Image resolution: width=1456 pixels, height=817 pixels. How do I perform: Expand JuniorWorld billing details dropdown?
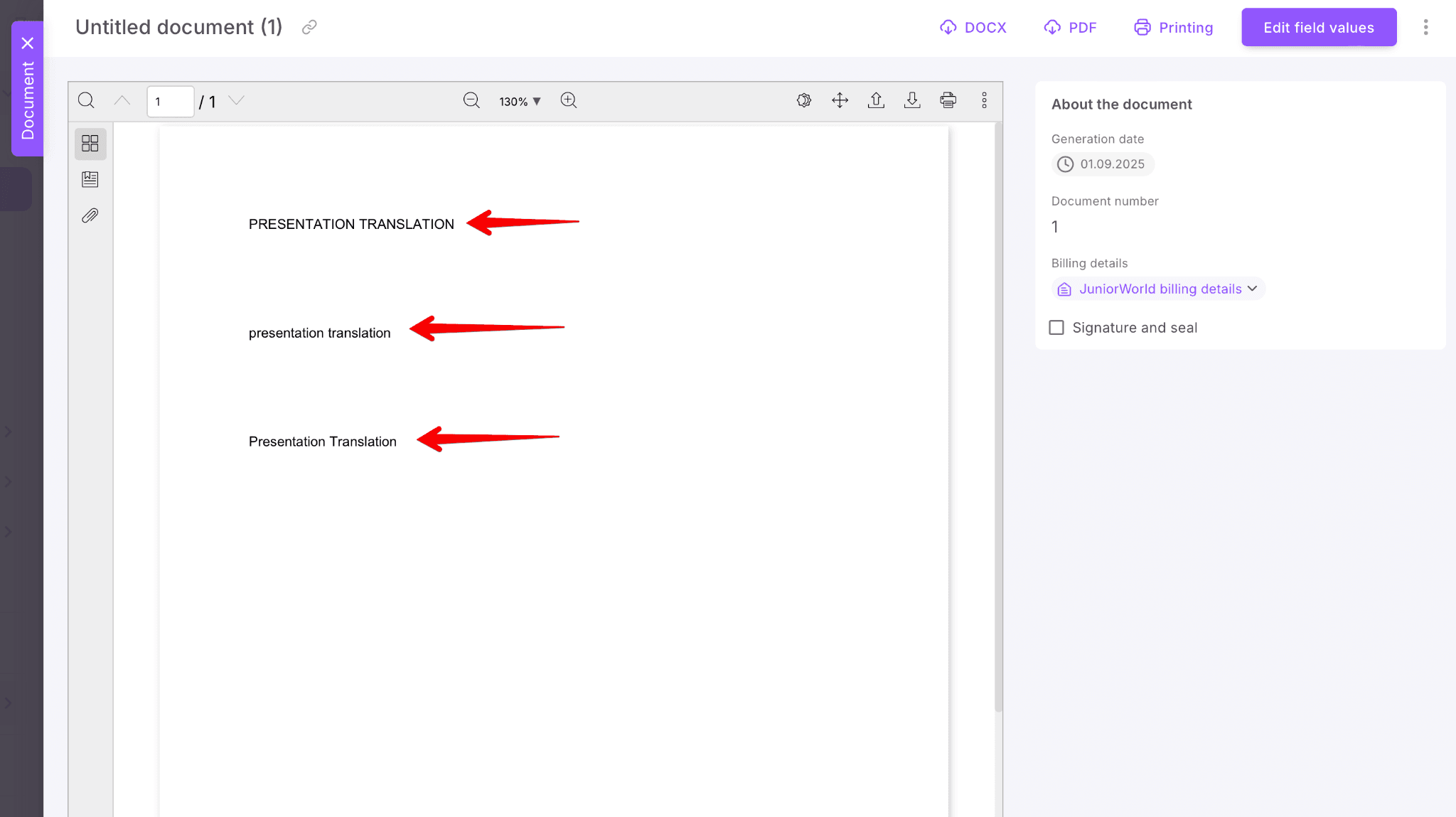point(1159,289)
